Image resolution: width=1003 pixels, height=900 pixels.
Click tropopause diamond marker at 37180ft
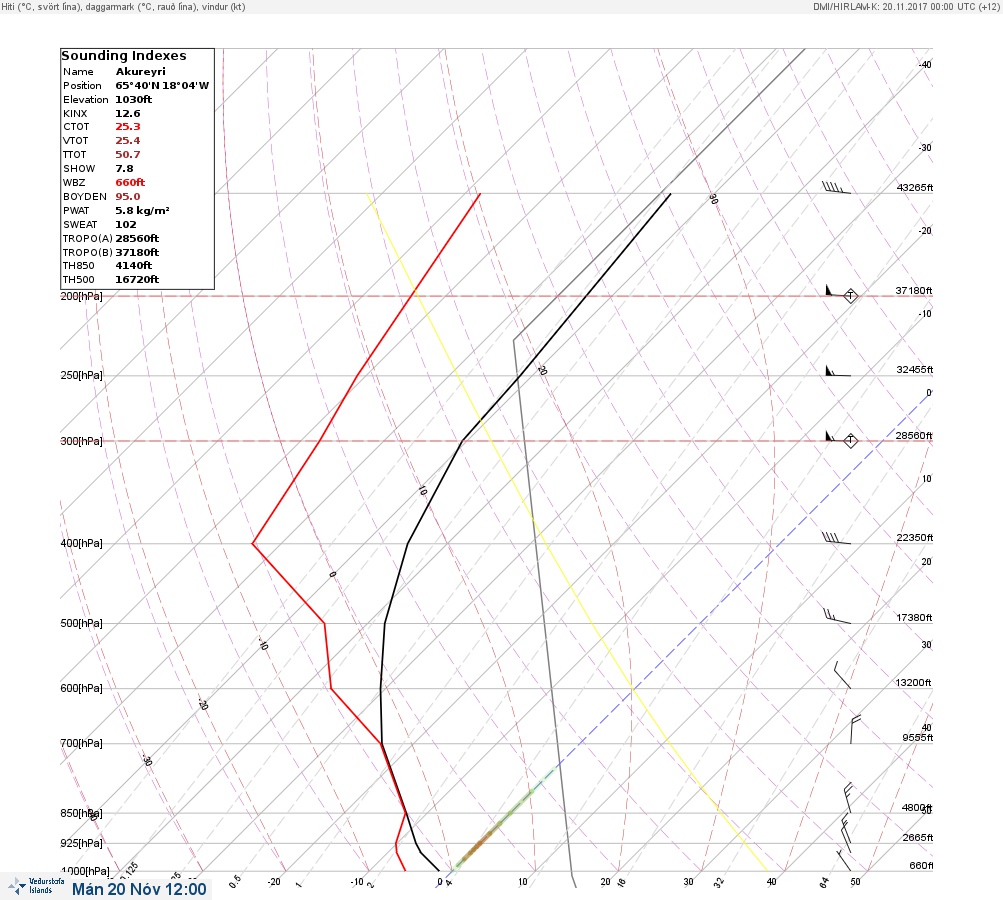[850, 296]
